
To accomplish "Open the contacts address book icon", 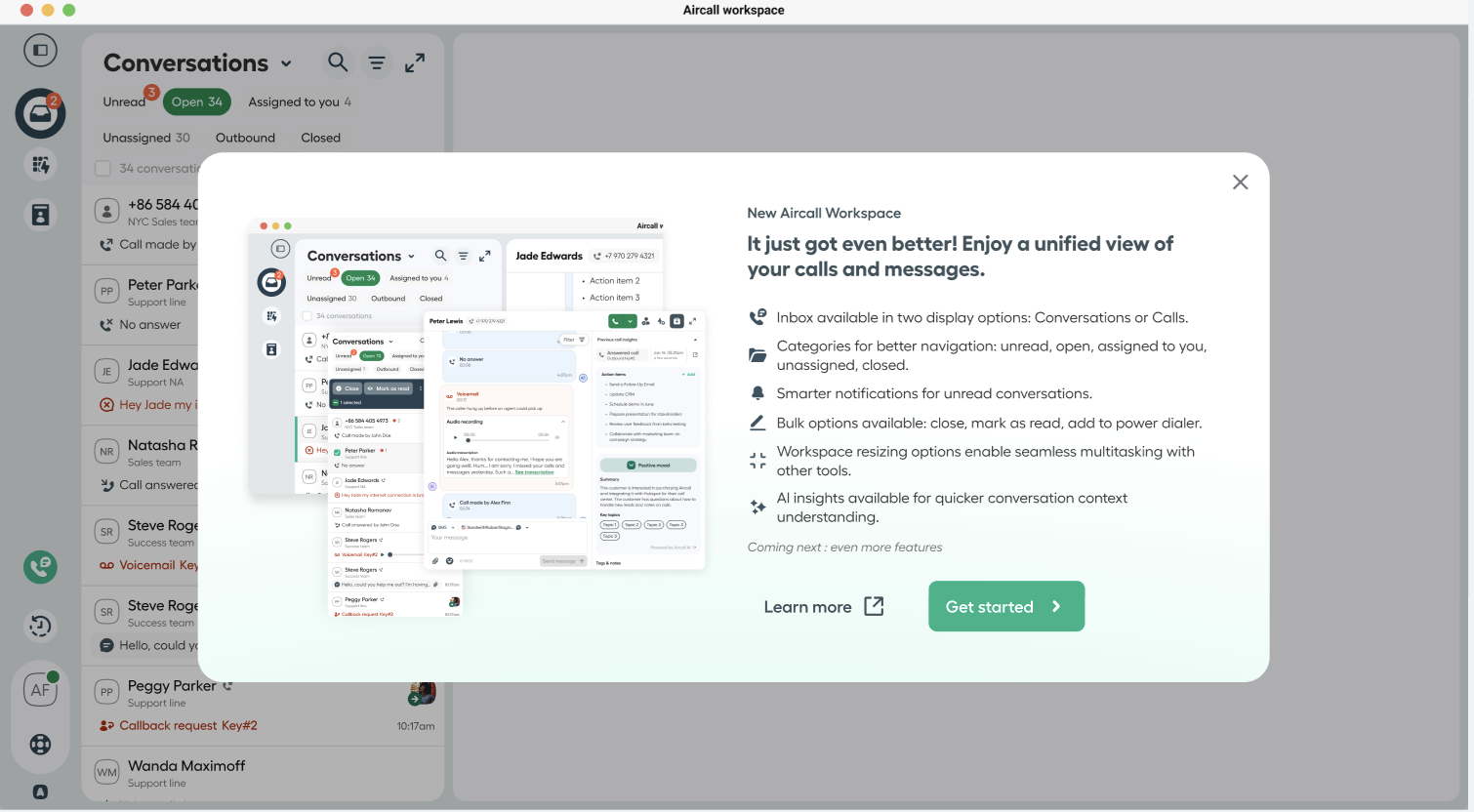I will [x=40, y=215].
